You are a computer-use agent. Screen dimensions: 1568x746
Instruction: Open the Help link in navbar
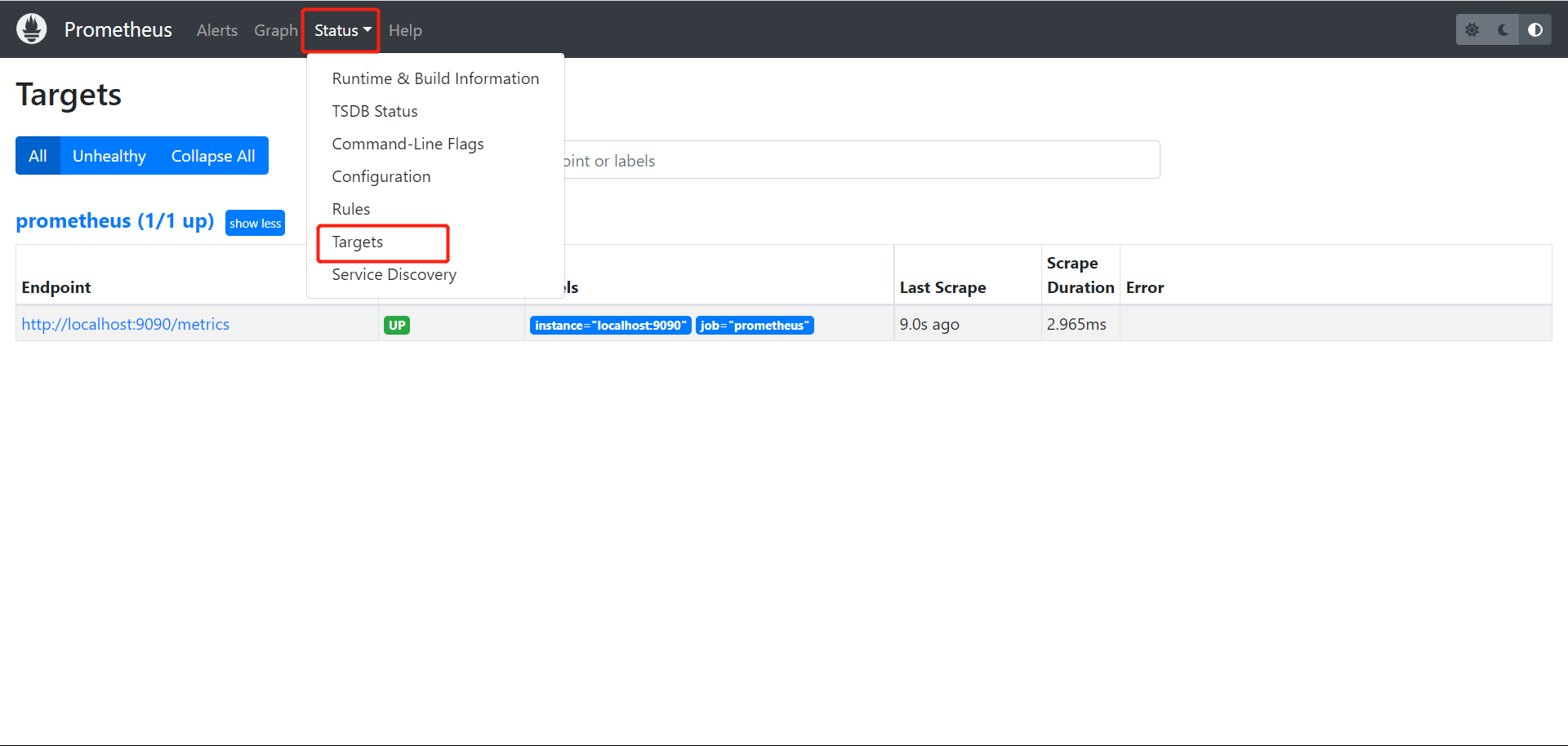[x=405, y=30]
